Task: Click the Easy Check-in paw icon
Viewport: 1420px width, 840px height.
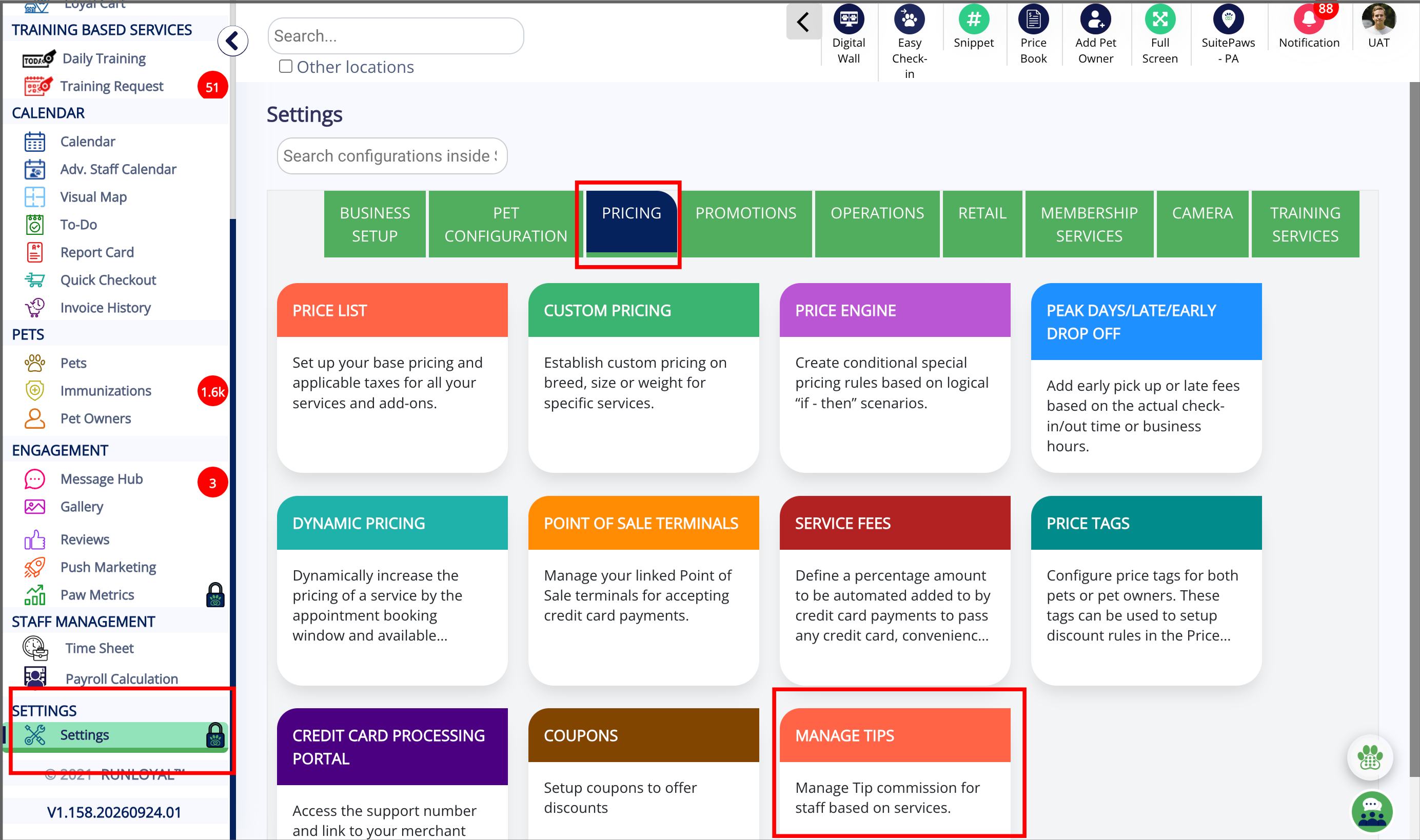Action: point(909,20)
